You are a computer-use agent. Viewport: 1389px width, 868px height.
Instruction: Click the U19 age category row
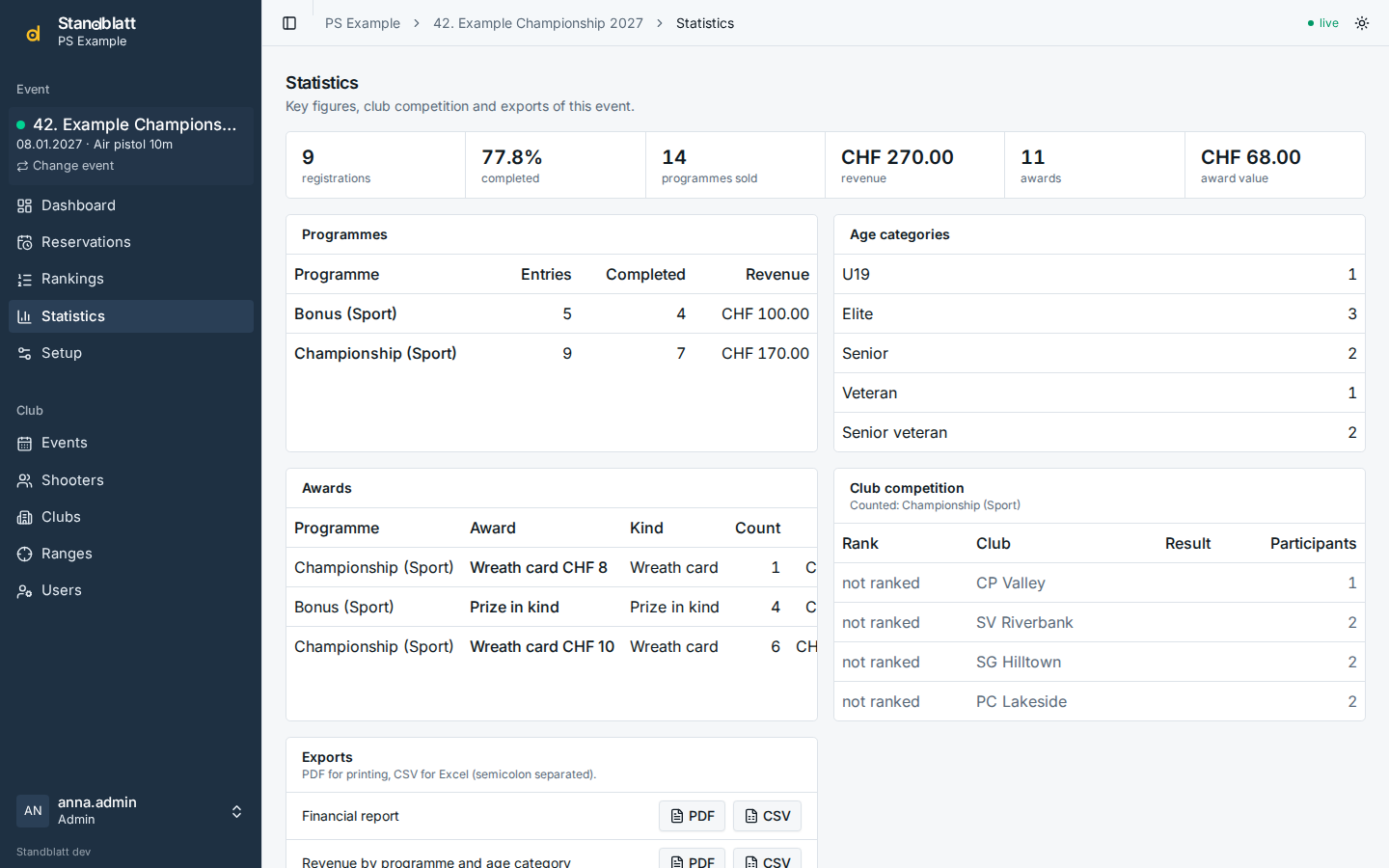point(1100,274)
